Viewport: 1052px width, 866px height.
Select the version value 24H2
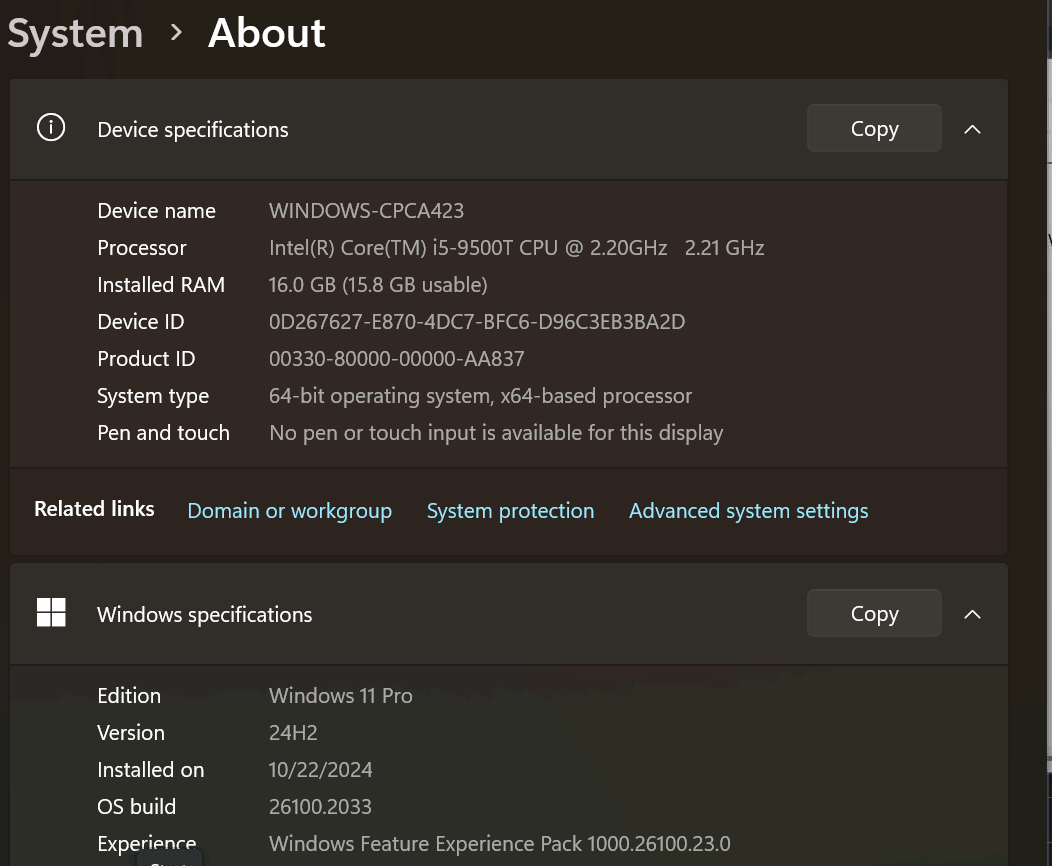(293, 733)
